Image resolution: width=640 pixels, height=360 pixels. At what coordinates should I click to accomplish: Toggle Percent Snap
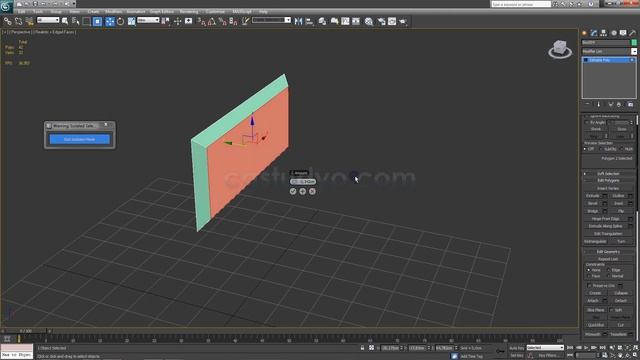pos(222,21)
